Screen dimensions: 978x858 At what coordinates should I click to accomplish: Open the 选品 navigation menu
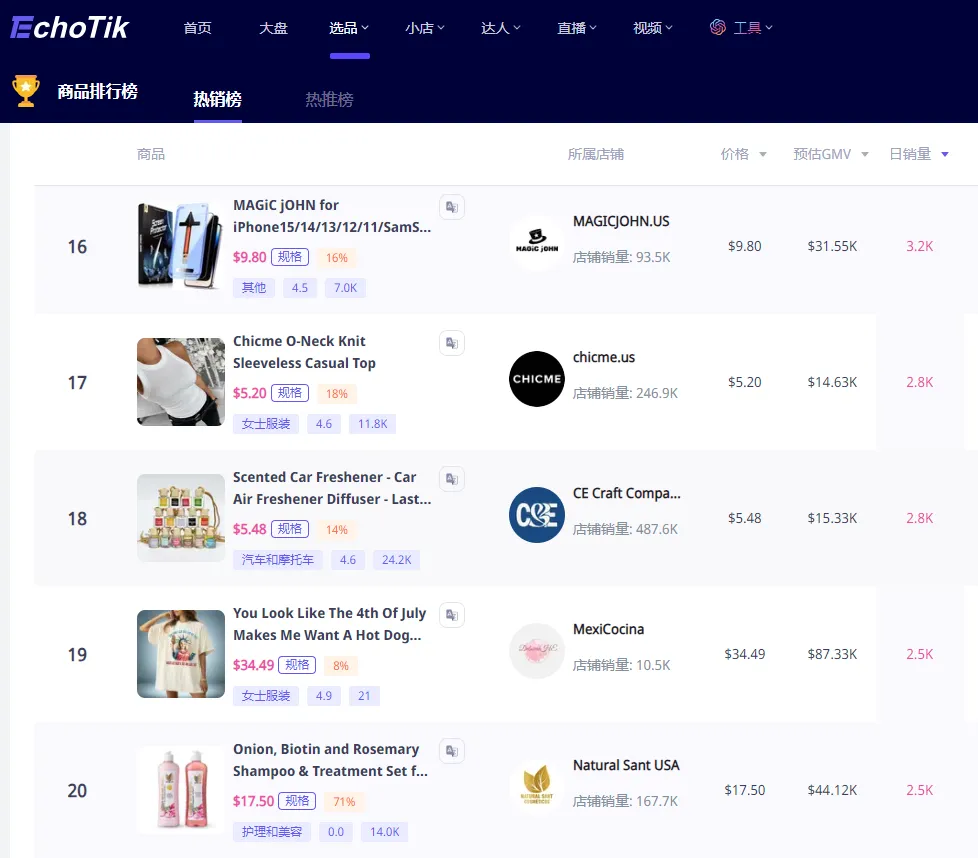click(349, 28)
